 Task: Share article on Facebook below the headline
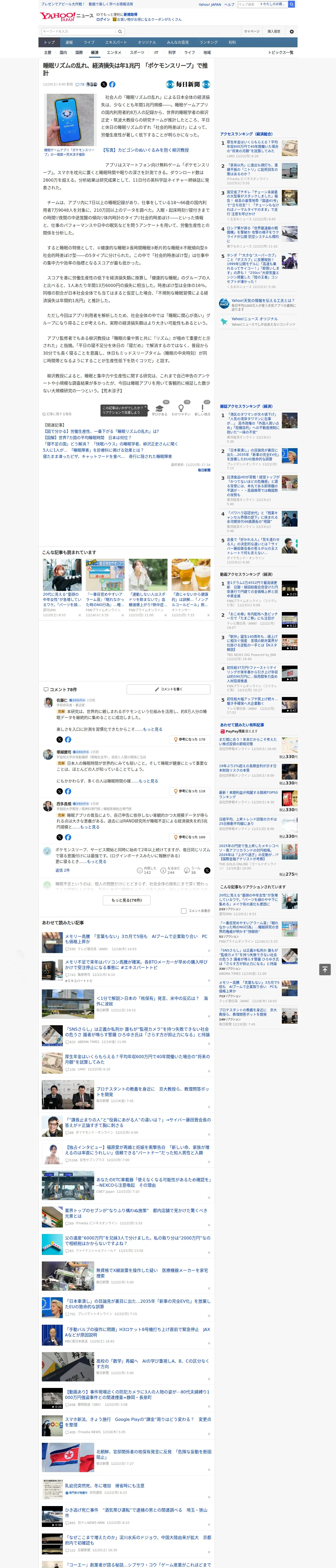coord(112,85)
